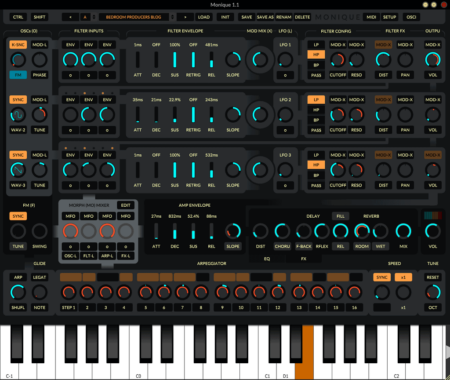This screenshot has width=450, height=380.
Task: Toggle the LEGAT glide button
Action: pyautogui.click(x=39, y=277)
